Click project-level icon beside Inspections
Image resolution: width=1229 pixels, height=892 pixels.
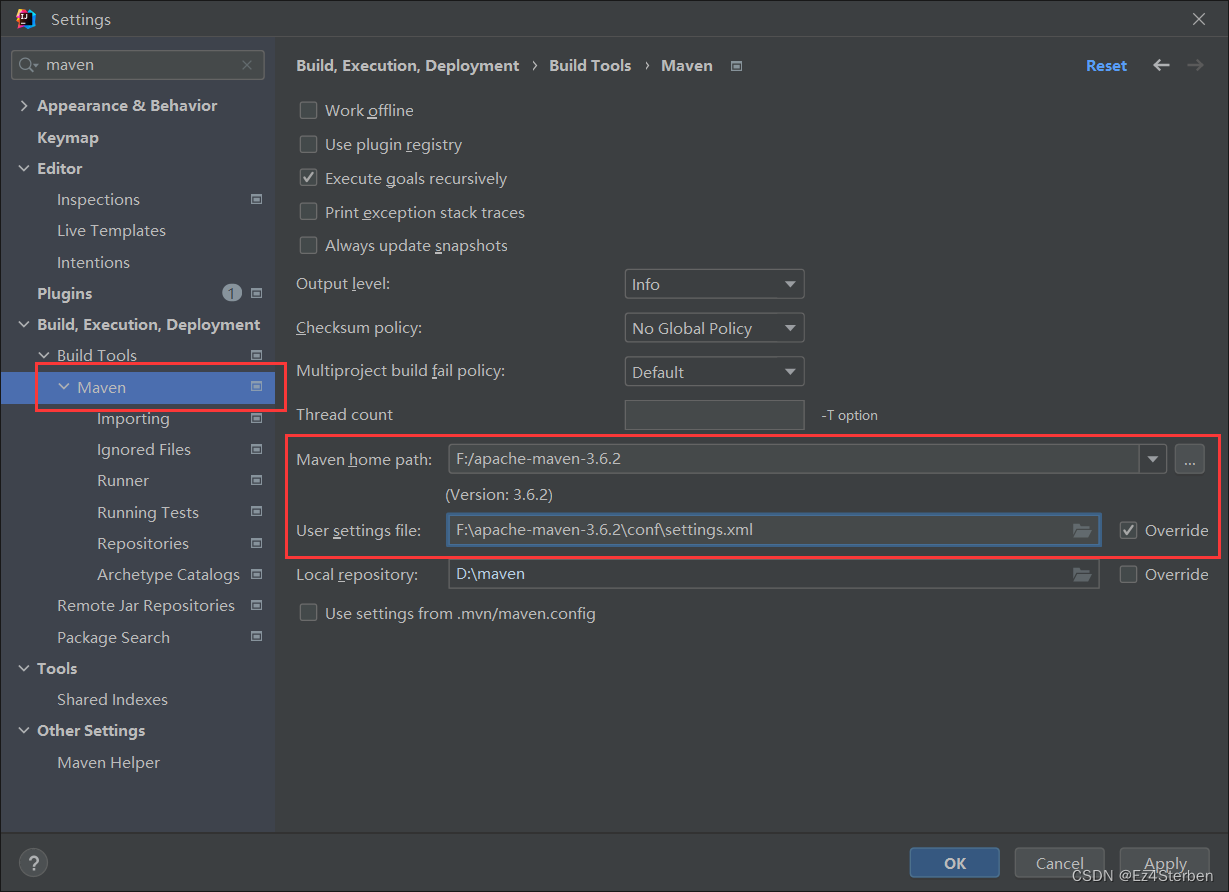256,199
